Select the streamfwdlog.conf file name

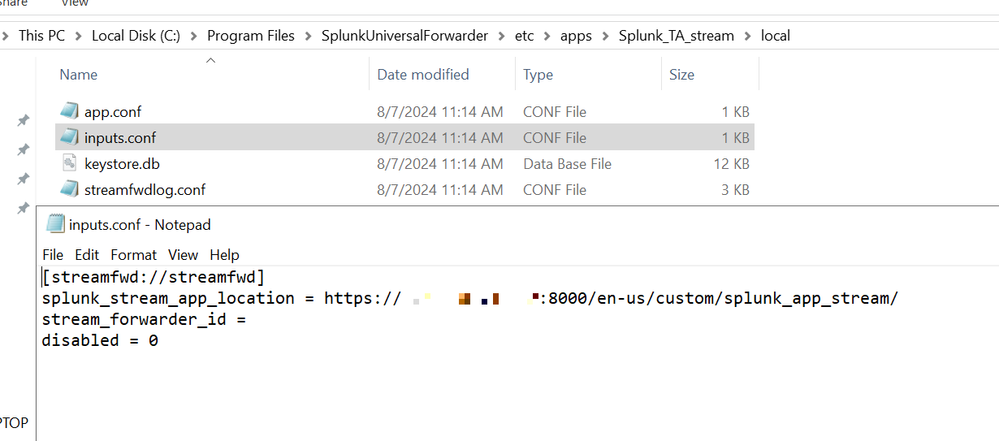[x=145, y=190]
